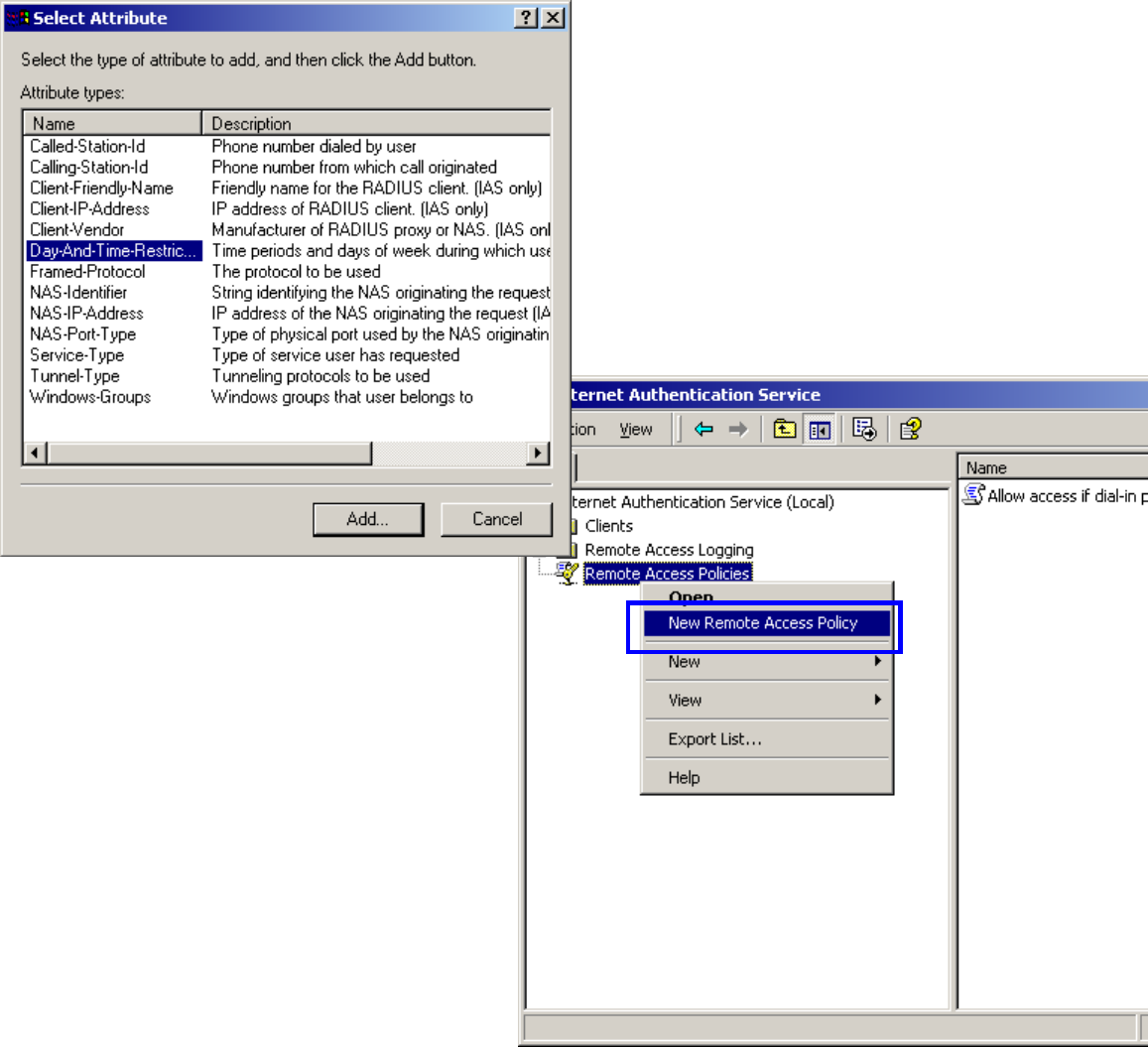Viewport: 1148px width, 1047px height.
Task: Select the Service-Type attribute
Action: tap(76, 355)
